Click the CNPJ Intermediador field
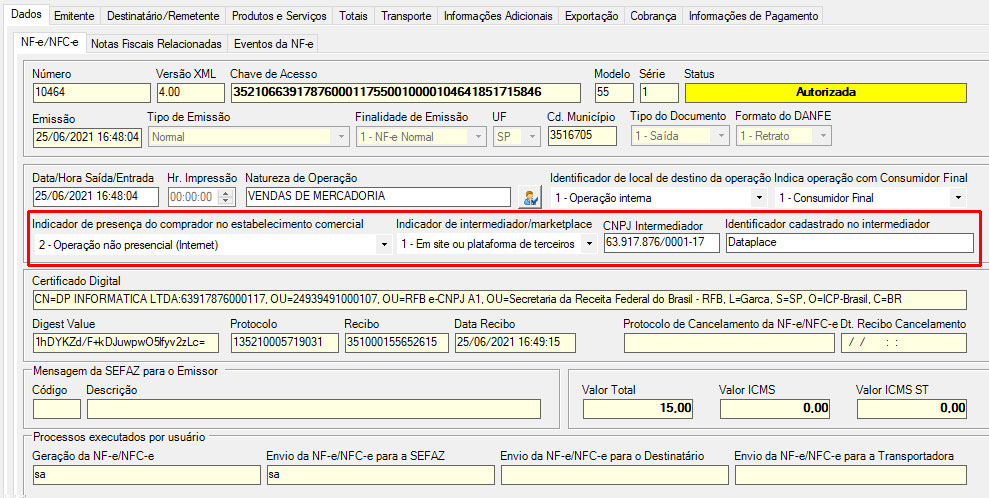The image size is (989, 498). point(660,244)
